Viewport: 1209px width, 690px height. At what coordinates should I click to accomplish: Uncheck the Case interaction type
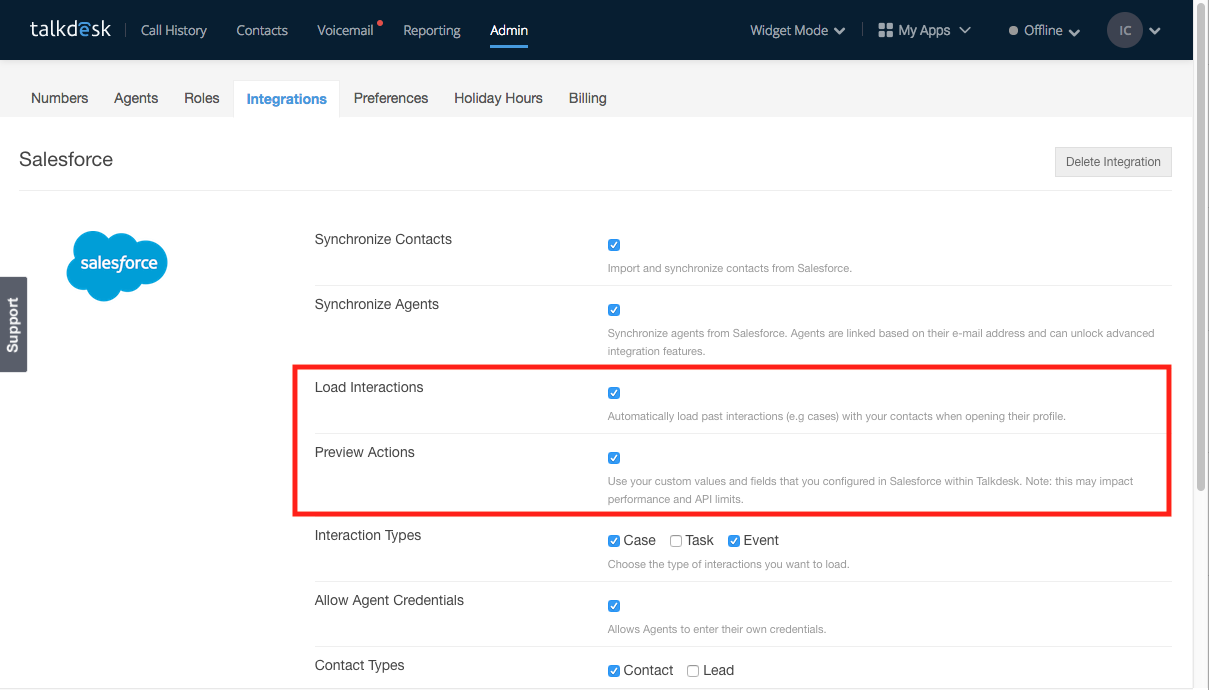click(614, 541)
